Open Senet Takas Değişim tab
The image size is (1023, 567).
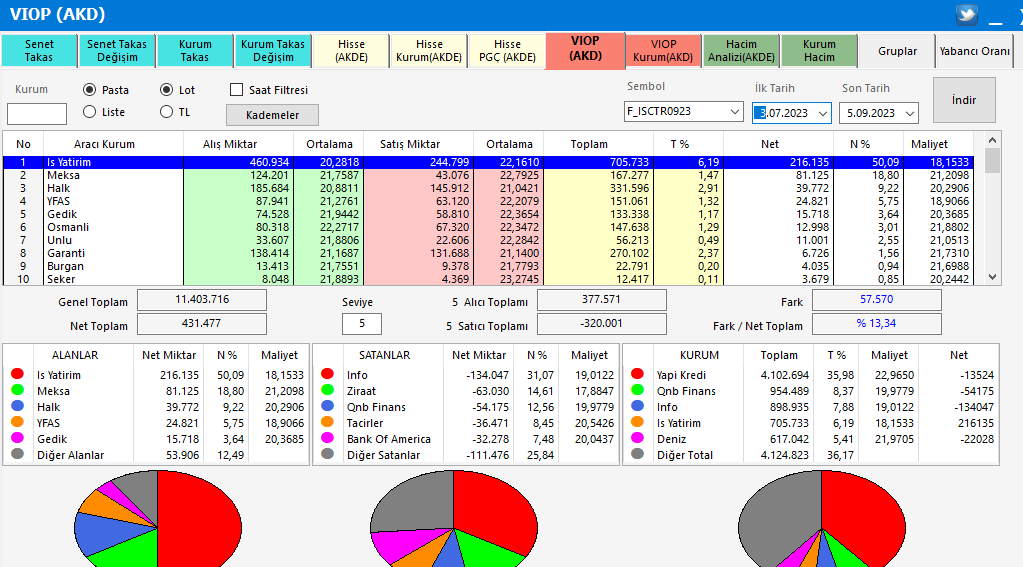(117, 51)
